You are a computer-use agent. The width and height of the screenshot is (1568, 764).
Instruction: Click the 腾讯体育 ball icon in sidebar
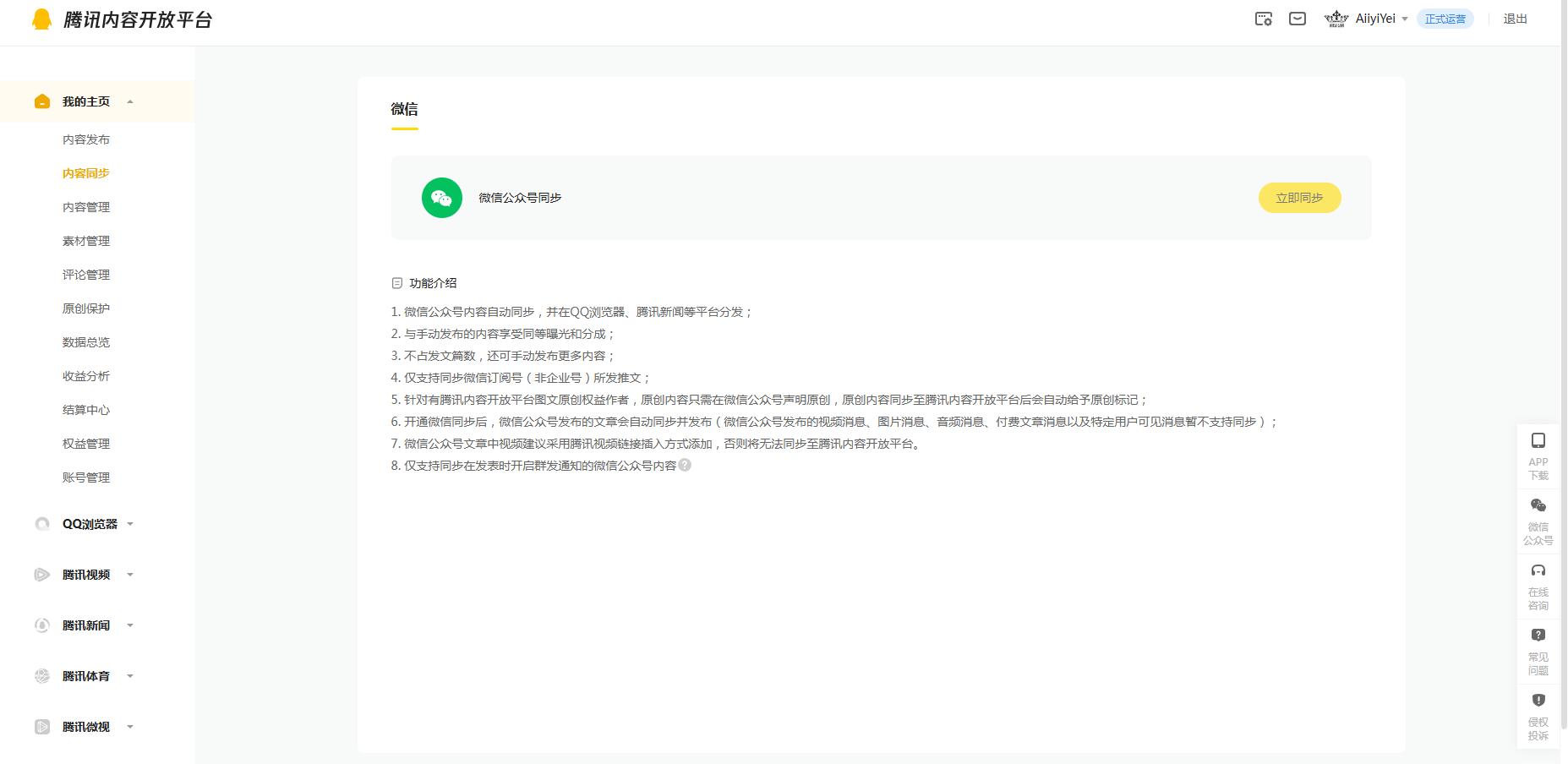[42, 676]
